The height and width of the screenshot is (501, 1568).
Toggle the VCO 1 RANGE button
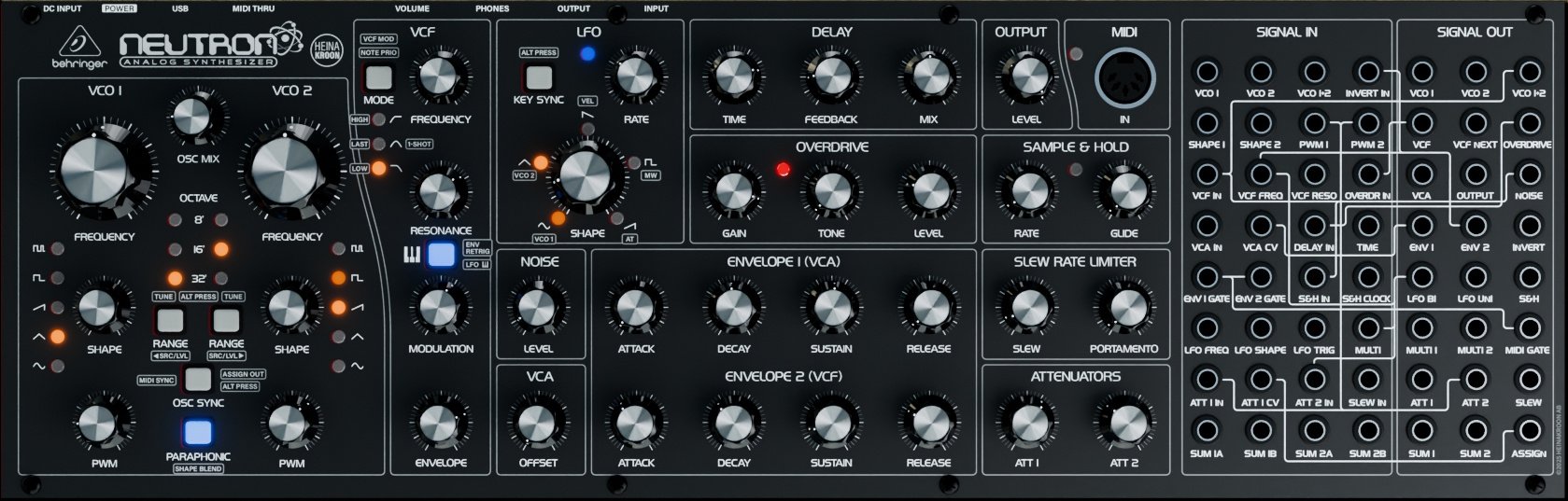170,320
